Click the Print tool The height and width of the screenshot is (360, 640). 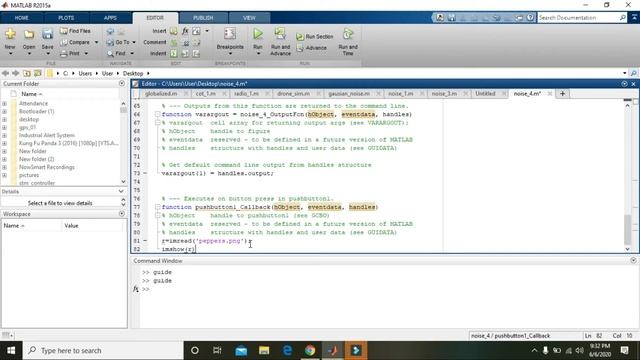coord(70,53)
